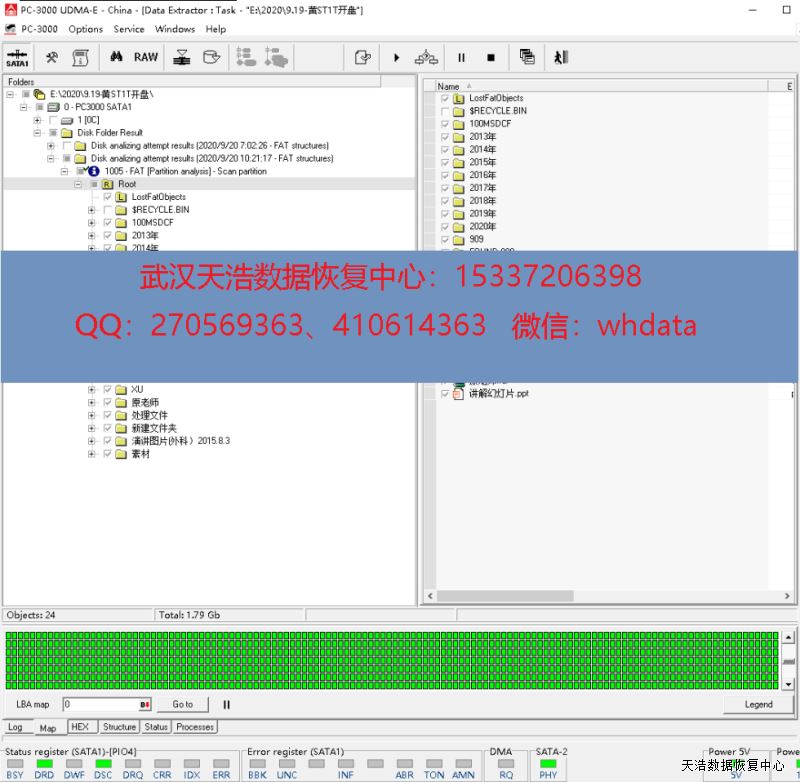Expand the 100MSDCF folder in tree
Screen dimensions: 800x782
pos(92,223)
